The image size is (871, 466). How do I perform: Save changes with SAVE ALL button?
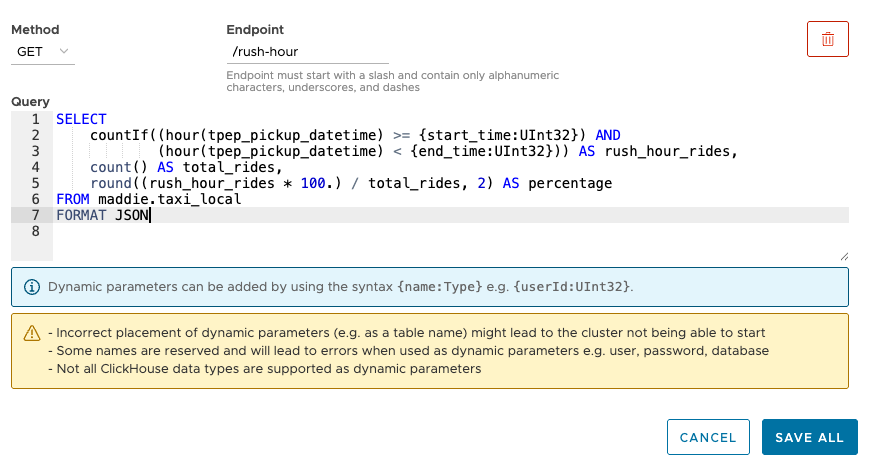click(x=809, y=437)
